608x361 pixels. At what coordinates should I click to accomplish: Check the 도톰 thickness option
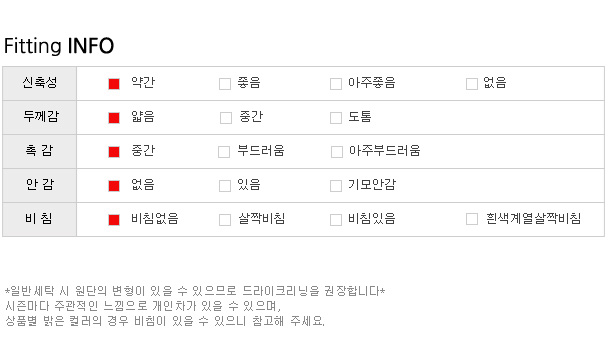[336, 118]
